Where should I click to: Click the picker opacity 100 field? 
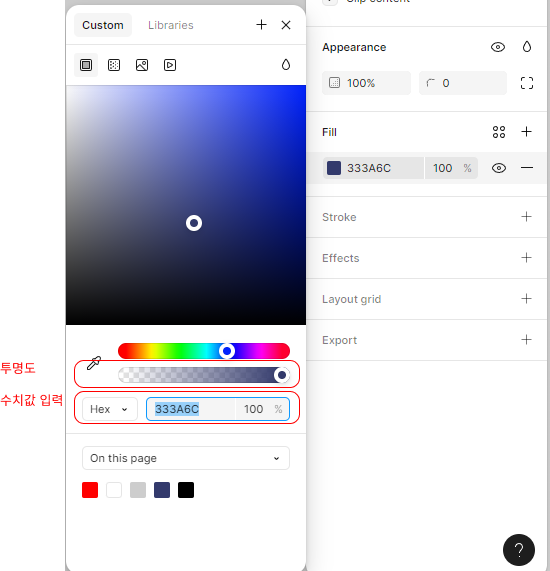(x=262, y=409)
